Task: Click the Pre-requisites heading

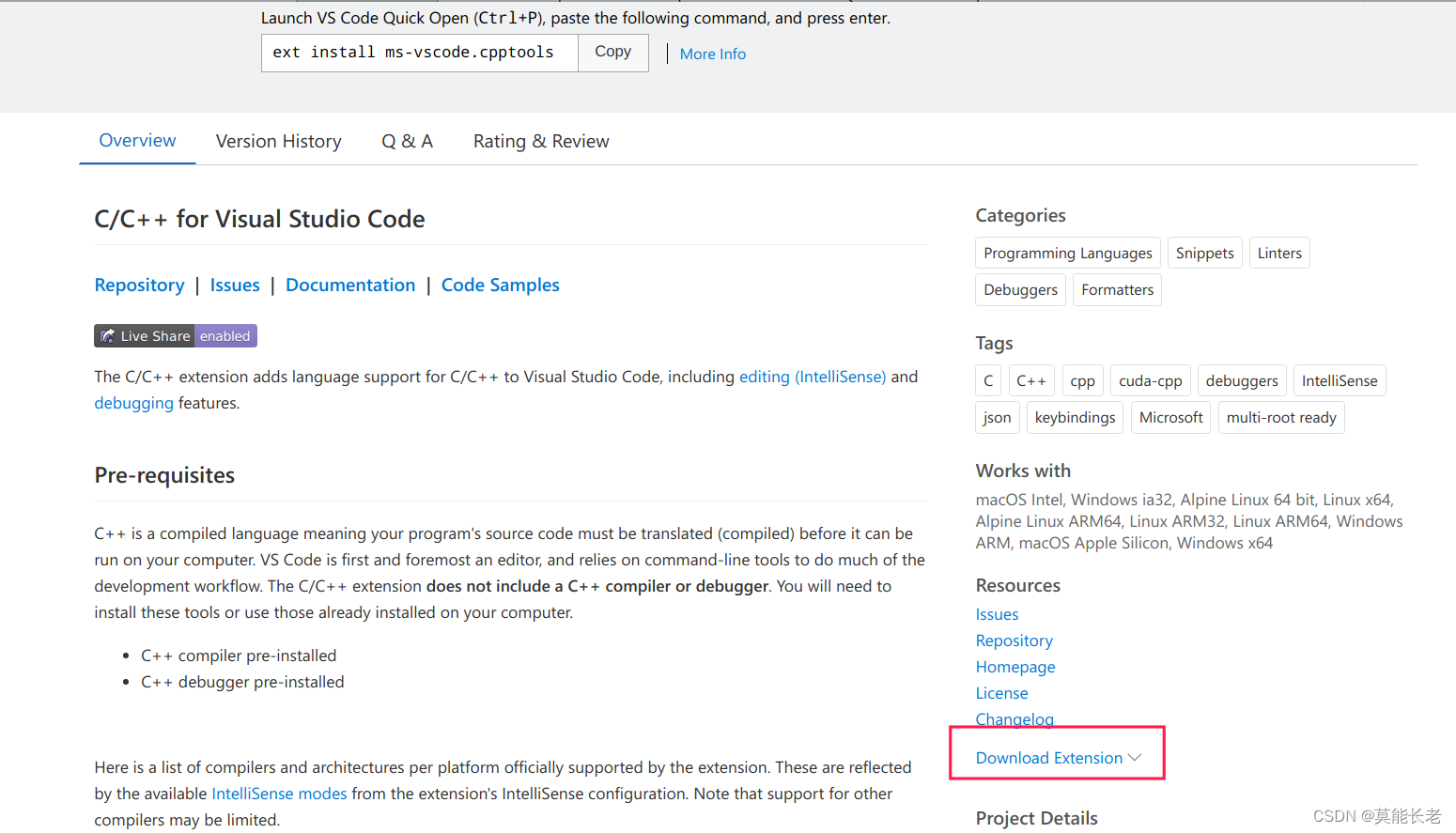Action: click(164, 475)
